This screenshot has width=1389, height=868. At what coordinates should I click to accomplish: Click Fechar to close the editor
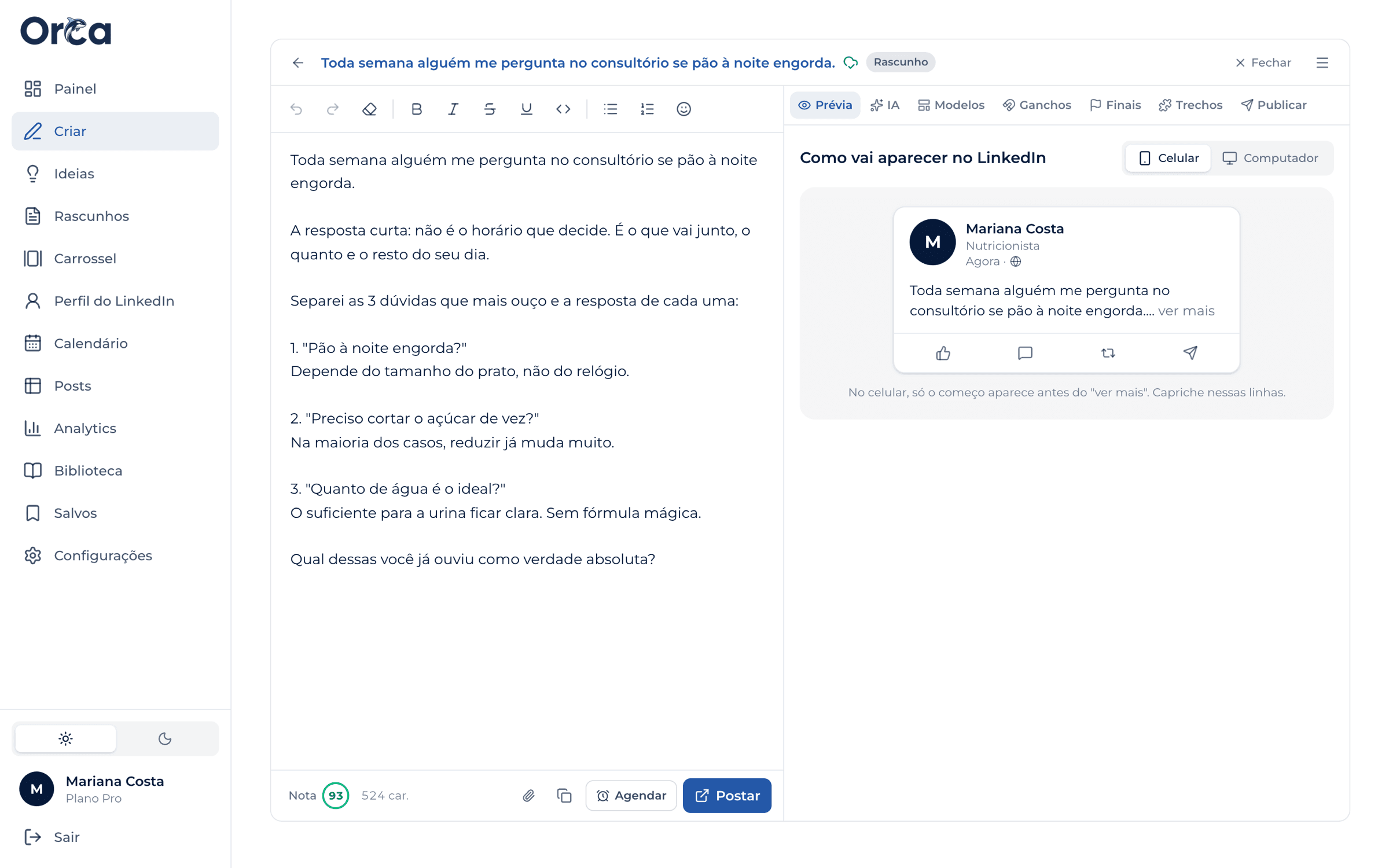click(x=1263, y=62)
